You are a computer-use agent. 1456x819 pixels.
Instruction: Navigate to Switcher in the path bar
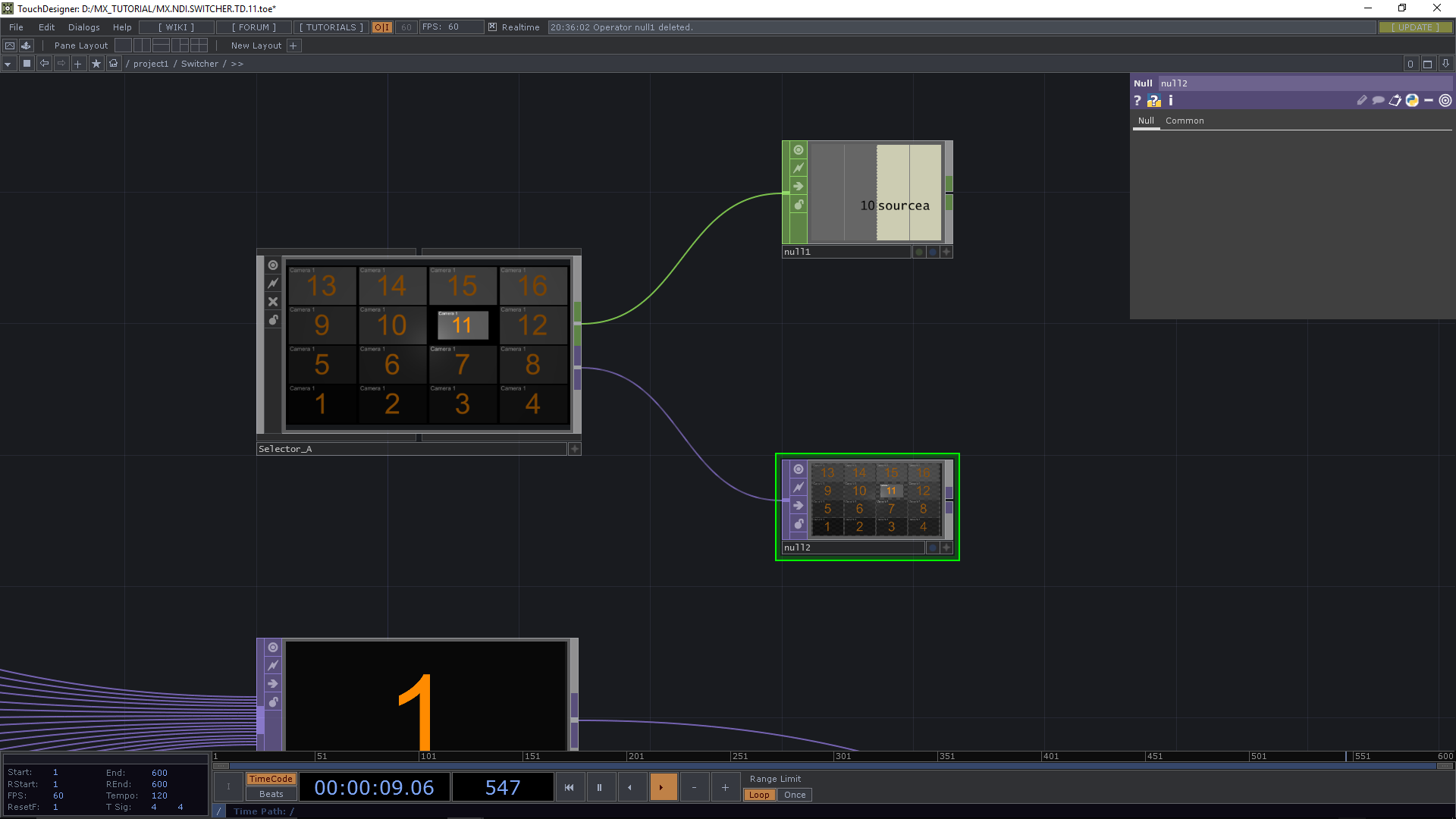(199, 64)
